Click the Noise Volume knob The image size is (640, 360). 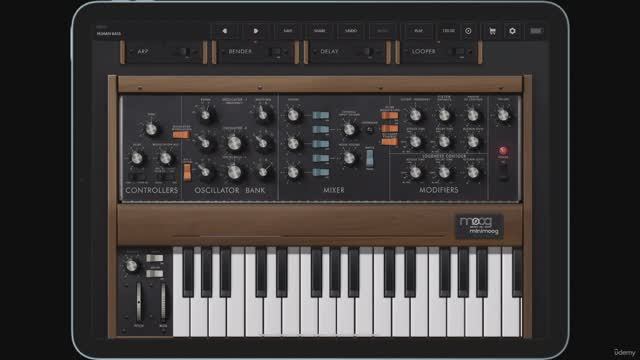coord(349,158)
